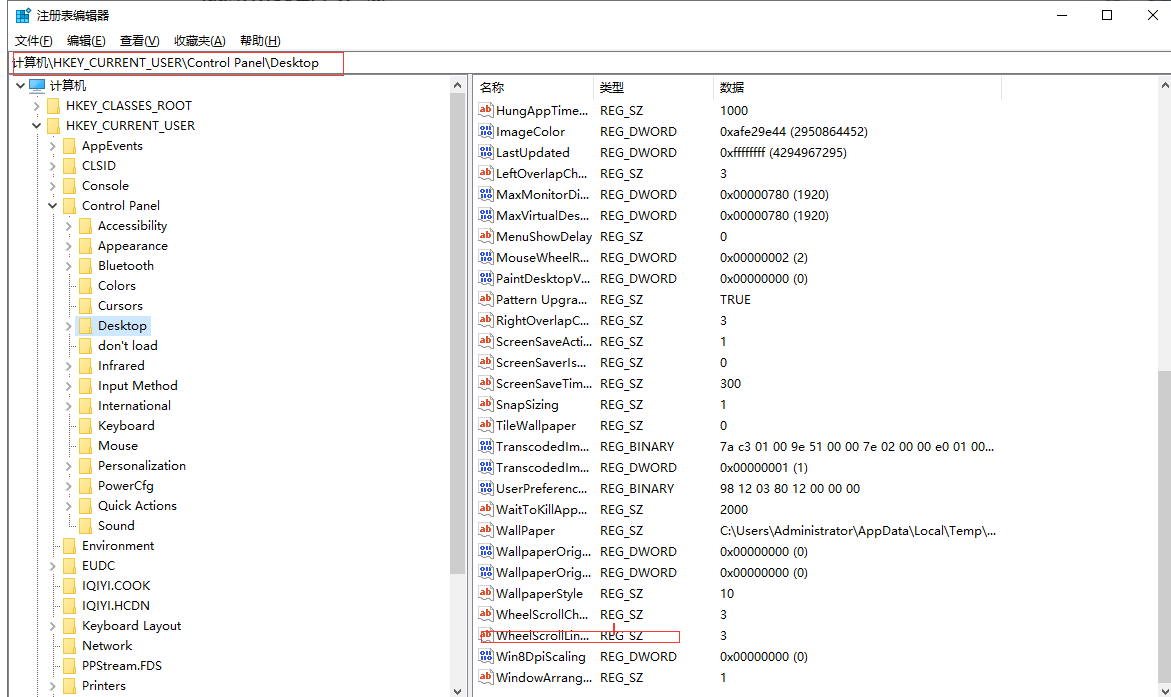
Task: Expand the Accessibility subkey arrow
Action: pos(69,226)
